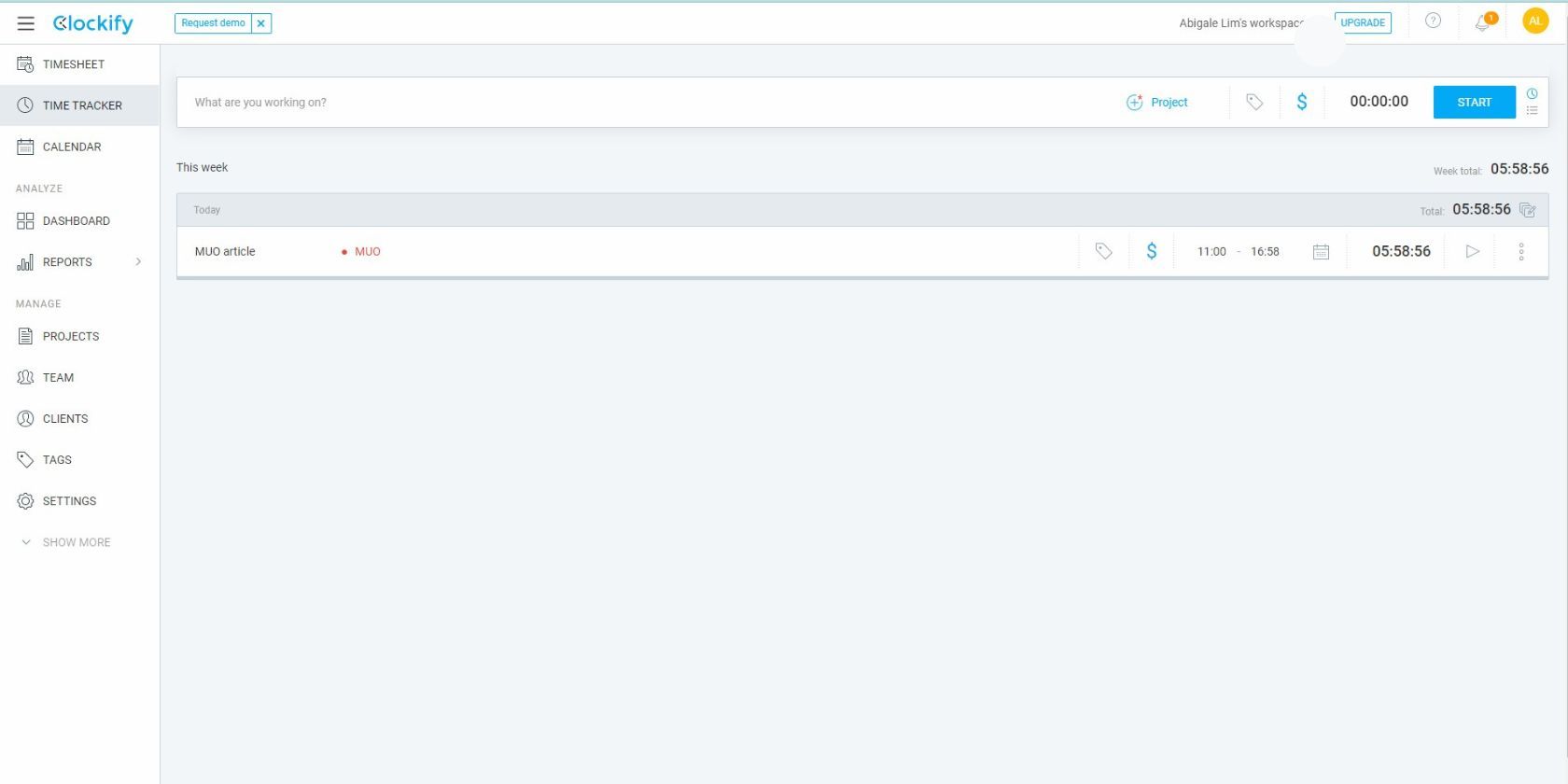Toggle billable for the MUO article entry
The image size is (1568, 784).
pyautogui.click(x=1152, y=251)
